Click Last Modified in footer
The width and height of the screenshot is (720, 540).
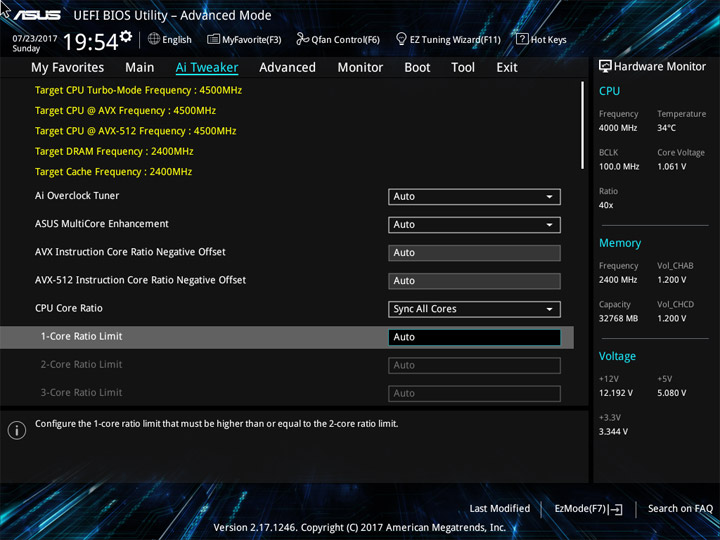[x=500, y=508]
